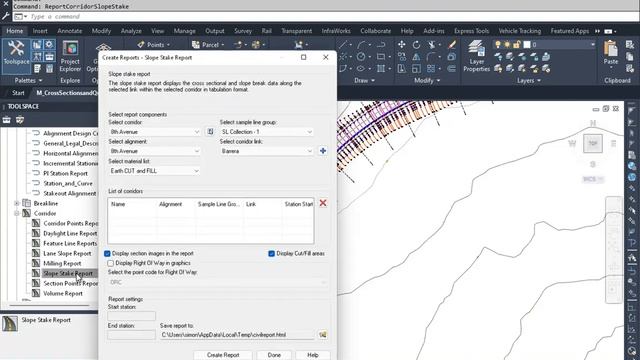
Task: Switch to the Survey ribbon tab
Action: tap(243, 31)
